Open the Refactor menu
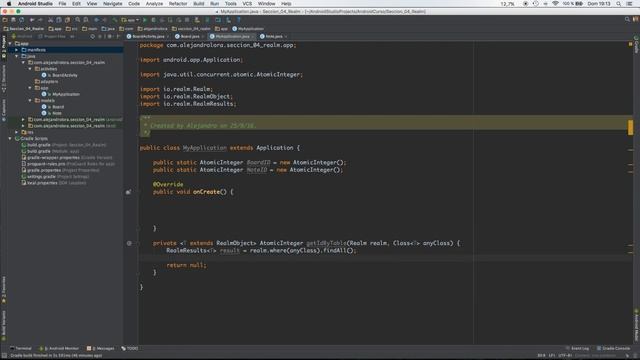Screen dimensions: 640x360 pyautogui.click(x=178, y=4)
